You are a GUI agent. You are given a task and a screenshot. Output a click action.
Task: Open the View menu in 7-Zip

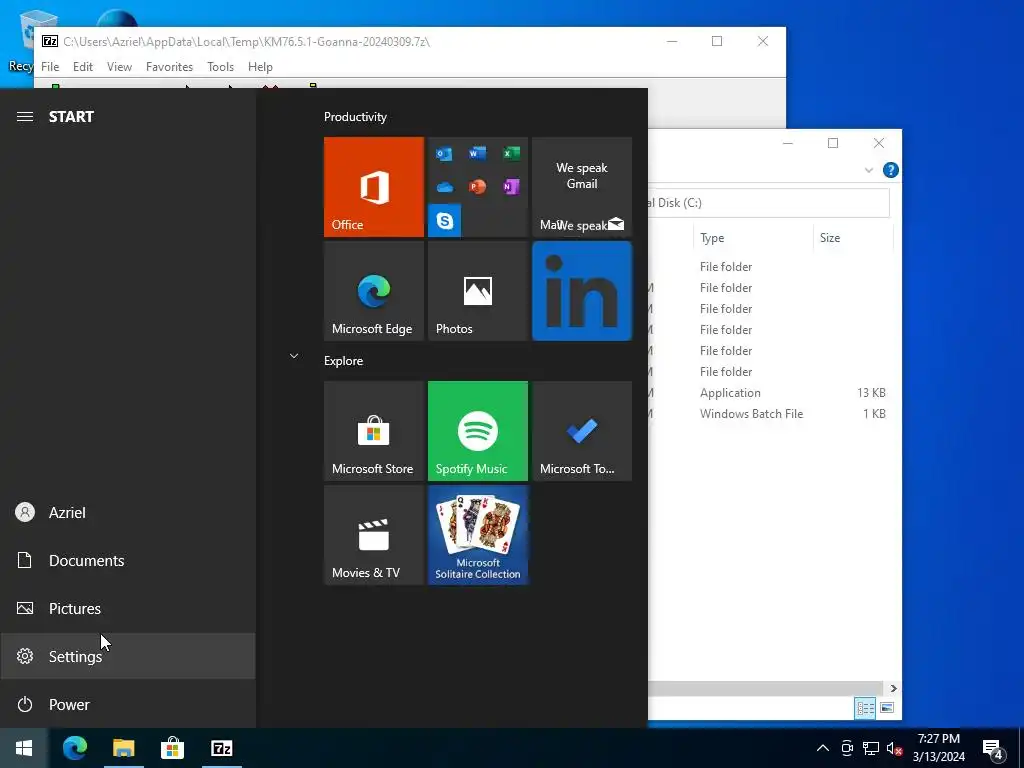click(x=119, y=67)
